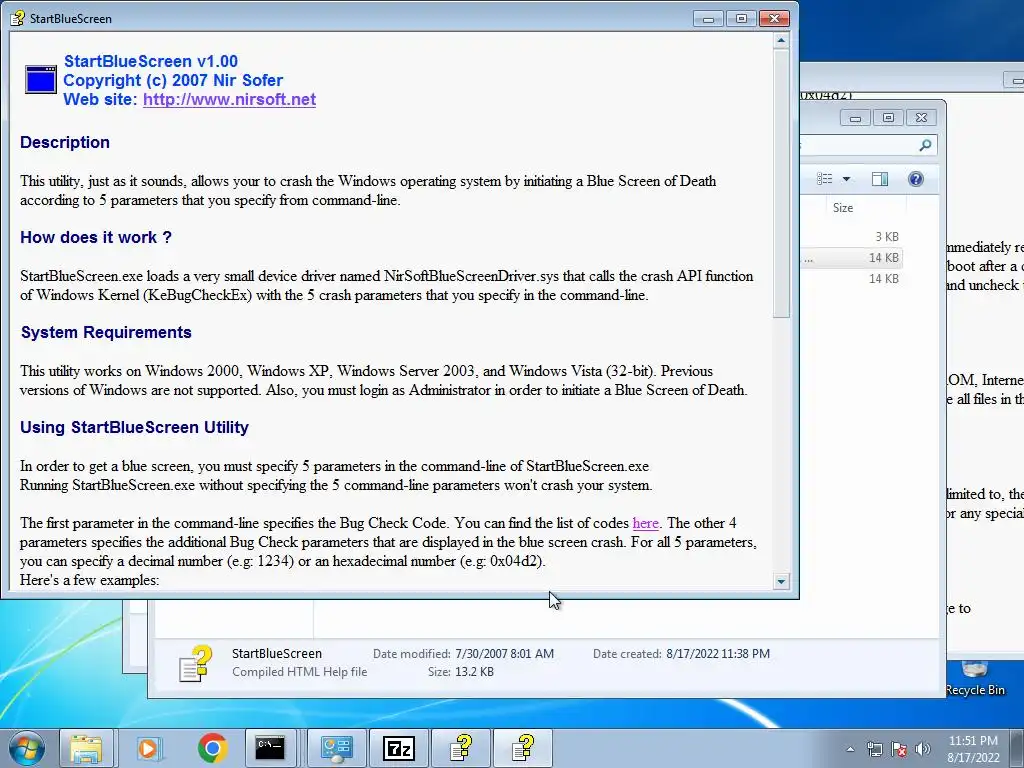Open Windows Explorer from the taskbar
The height and width of the screenshot is (768, 1024).
point(86,748)
